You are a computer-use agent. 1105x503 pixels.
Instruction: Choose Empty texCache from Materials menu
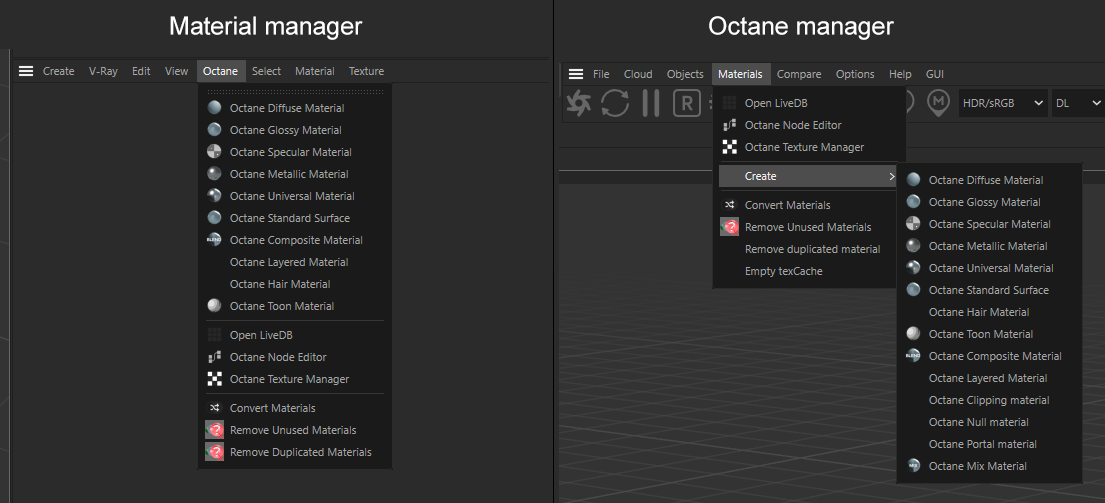point(783,271)
